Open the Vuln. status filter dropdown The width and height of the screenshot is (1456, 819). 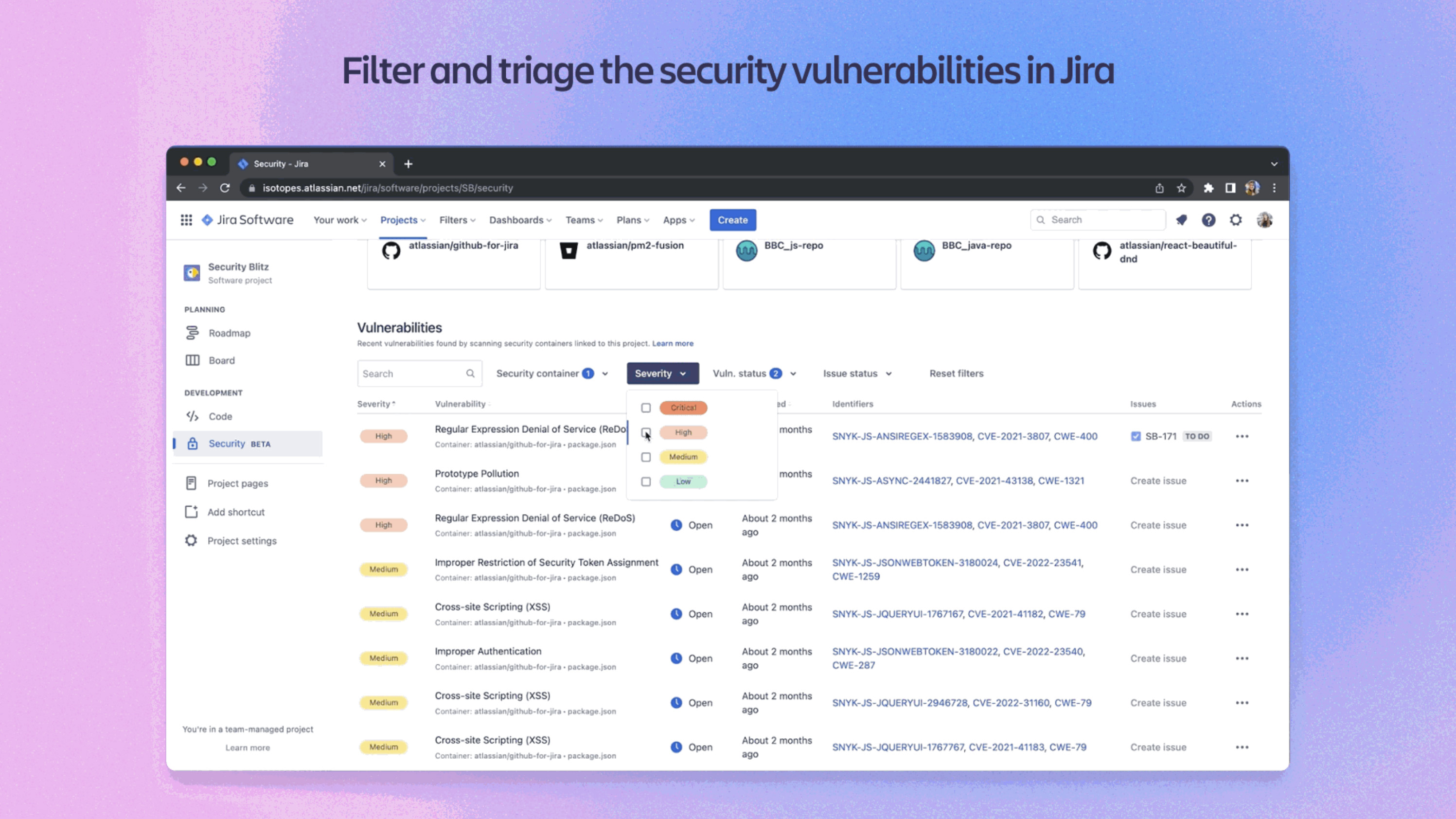[x=755, y=374]
